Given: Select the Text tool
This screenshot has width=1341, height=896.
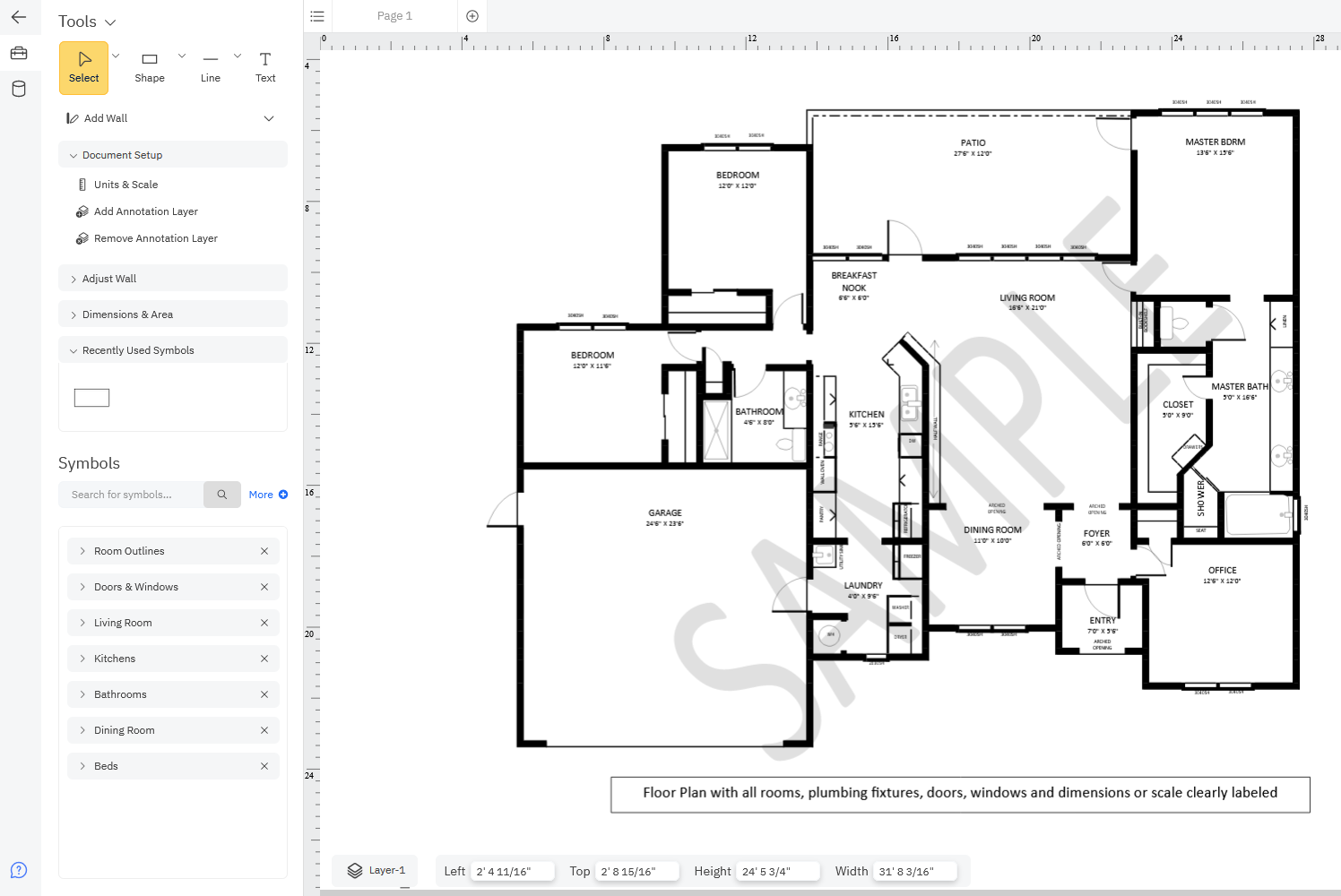Looking at the screenshot, I should coord(265,67).
